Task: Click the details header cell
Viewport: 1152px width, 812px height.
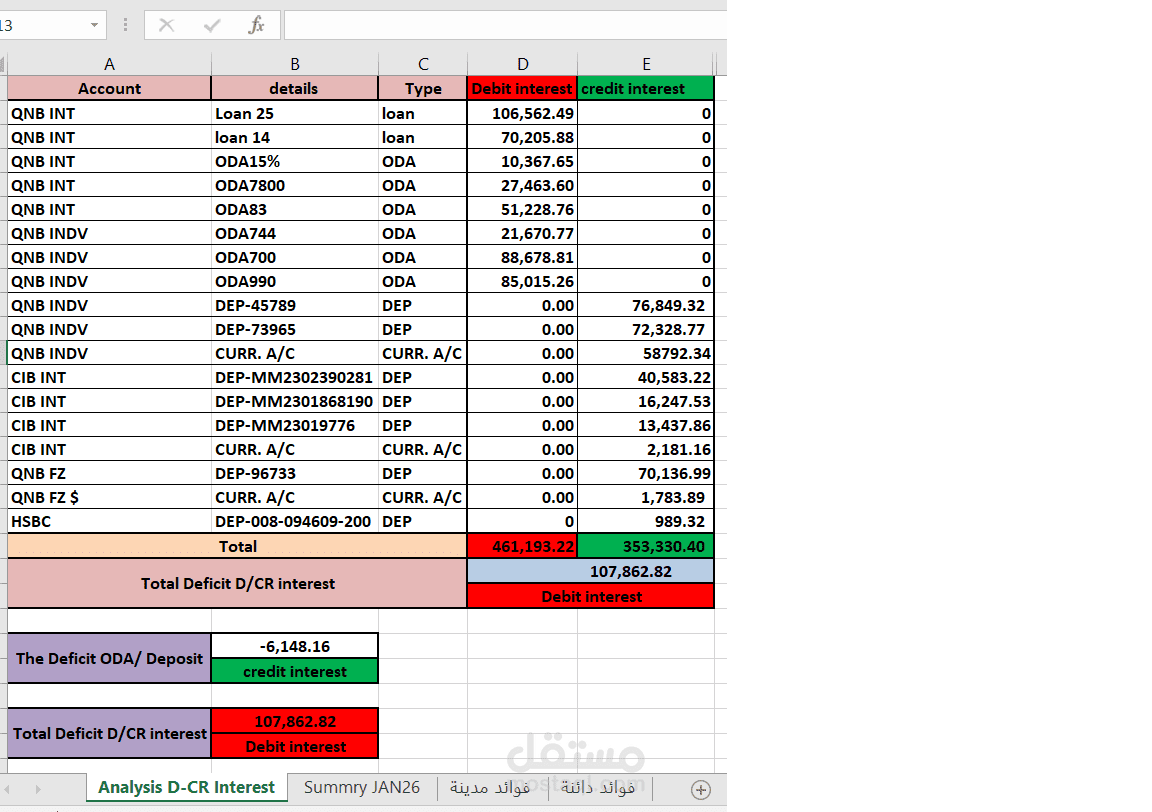Action: point(295,88)
